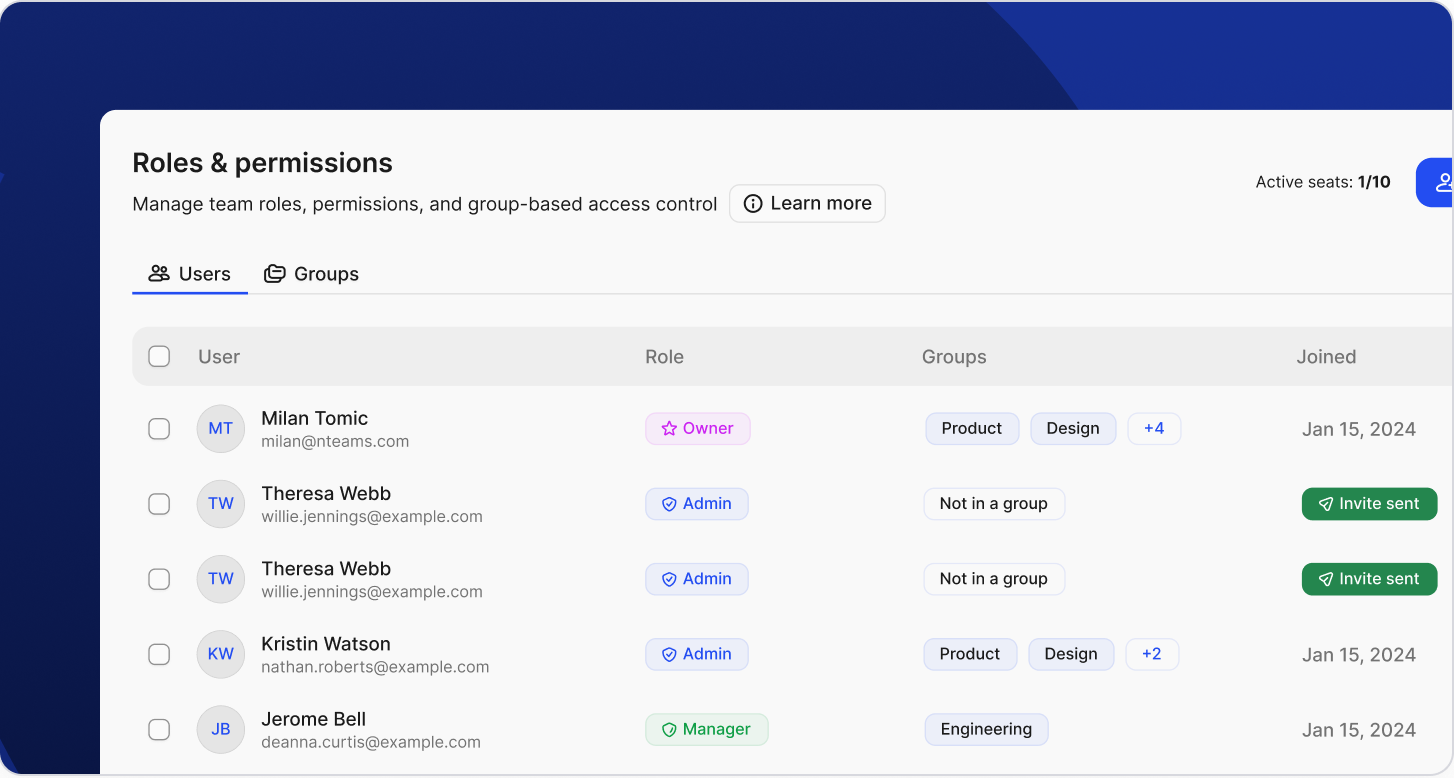Click the Active seats 1/10 indicator
Screen dimensions: 1454x778
coord(1322,182)
